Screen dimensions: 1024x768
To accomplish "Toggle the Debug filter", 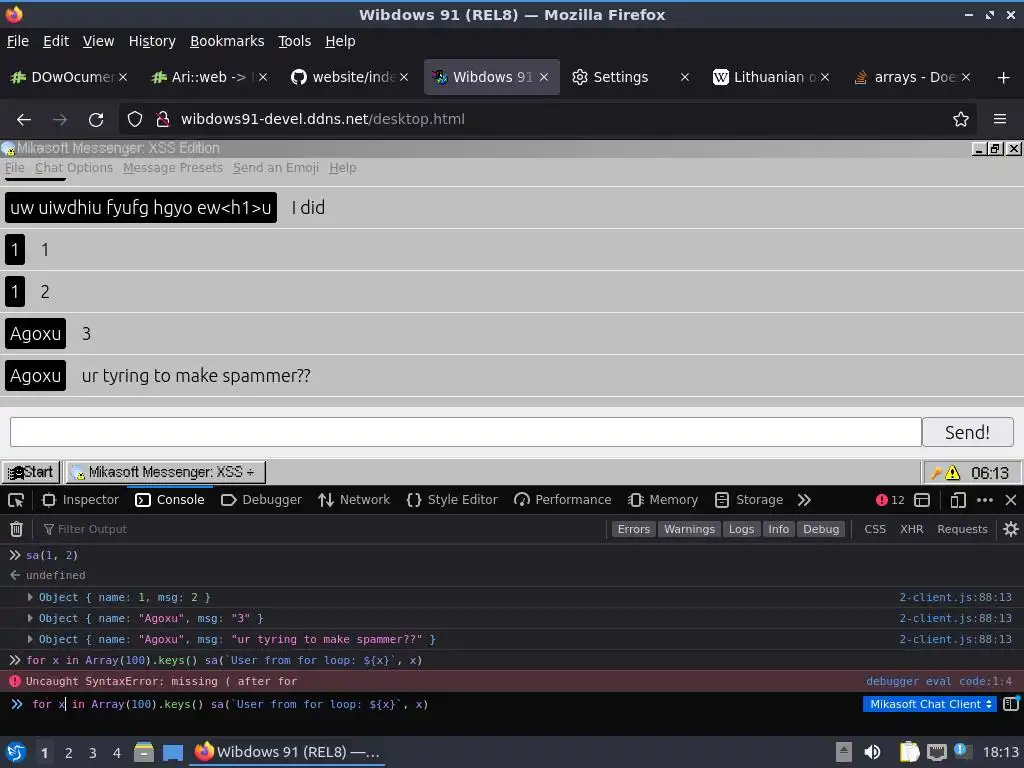I will coord(821,529).
